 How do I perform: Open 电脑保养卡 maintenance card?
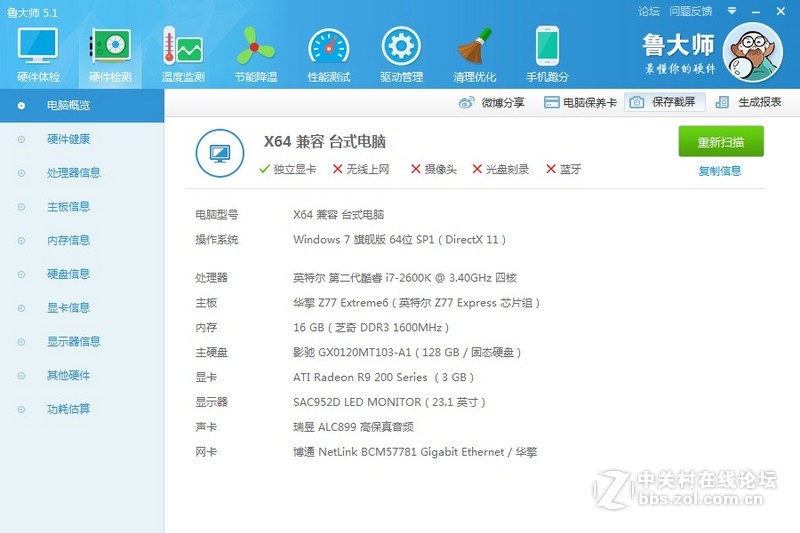click(580, 103)
